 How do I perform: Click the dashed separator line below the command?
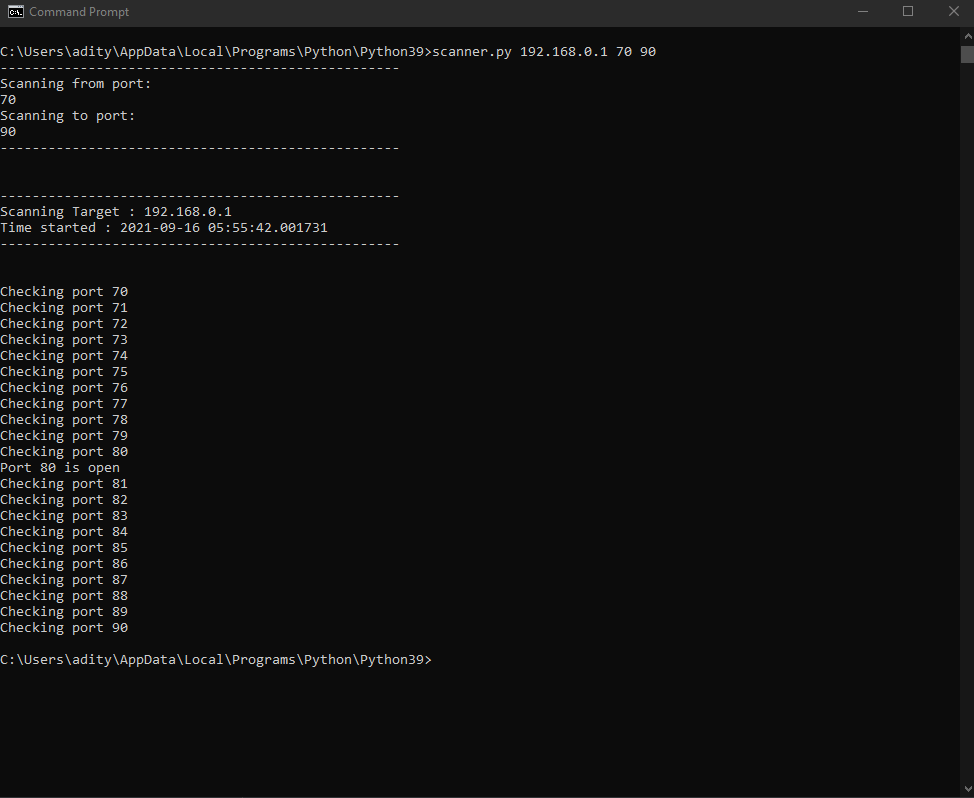coord(200,67)
